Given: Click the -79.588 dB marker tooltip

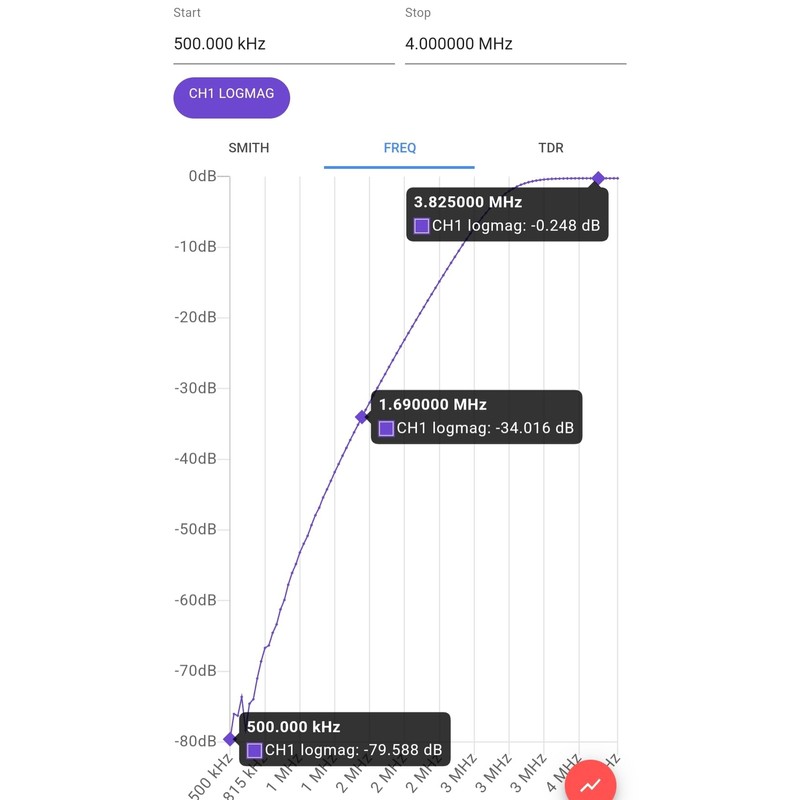Looking at the screenshot, I should point(345,739).
